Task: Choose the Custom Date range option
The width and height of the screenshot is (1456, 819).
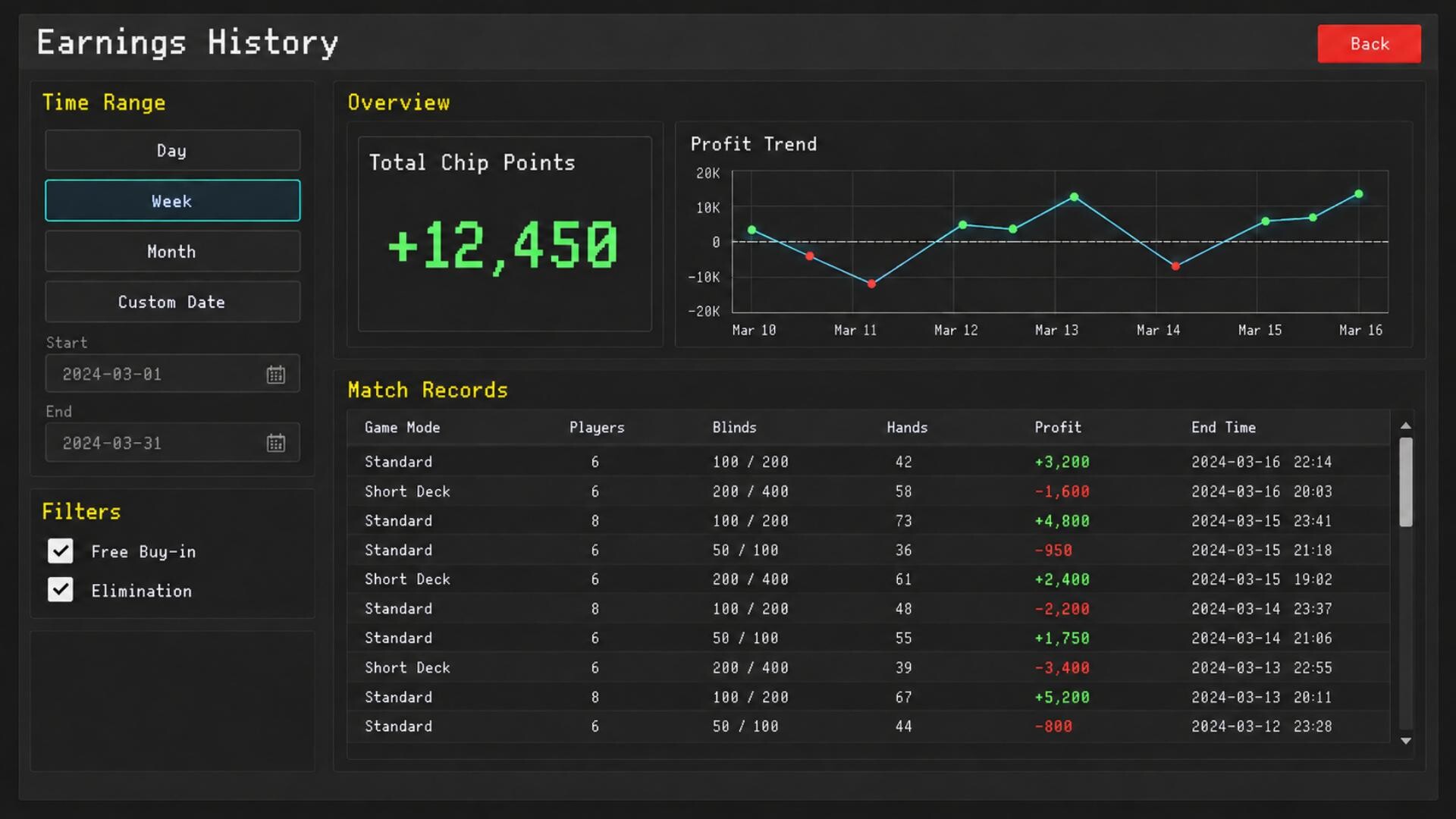Action: tap(173, 302)
